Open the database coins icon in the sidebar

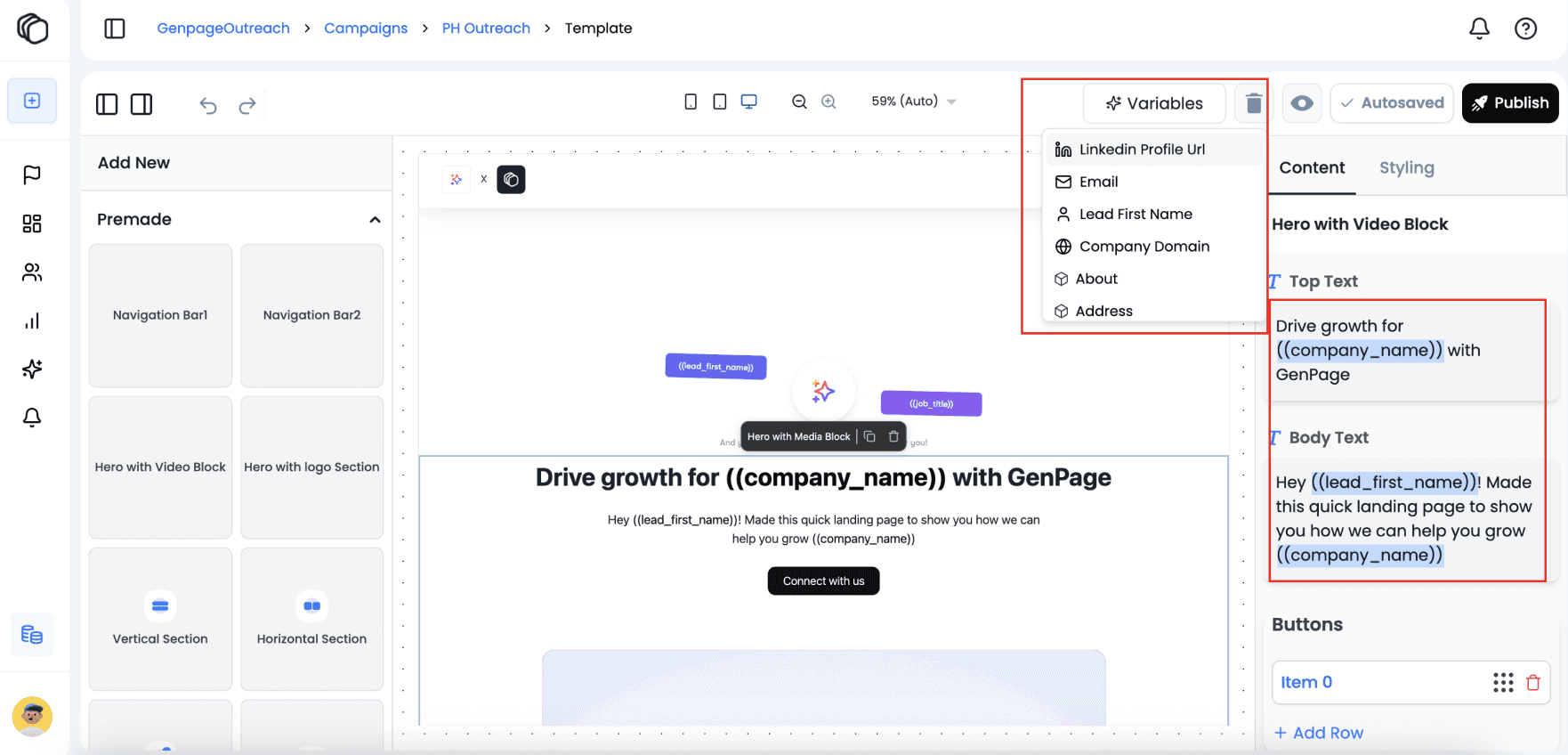(x=32, y=635)
